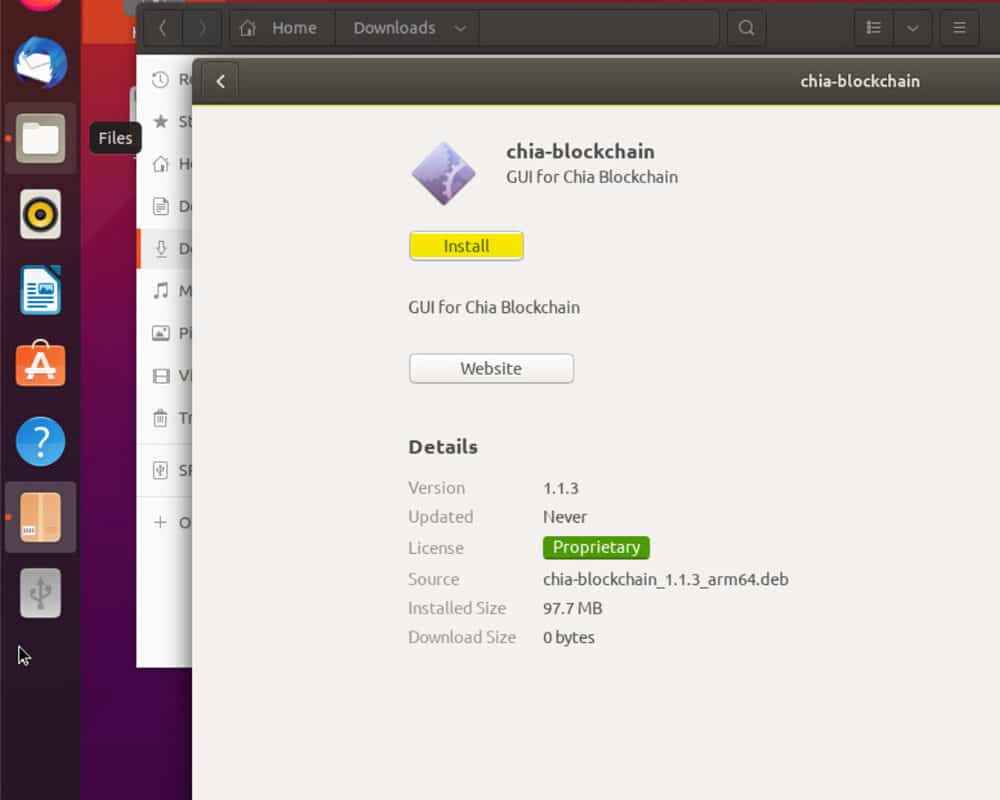Click the Starred star icon in sidebar
This screenshot has width=1000, height=800.
pos(161,121)
